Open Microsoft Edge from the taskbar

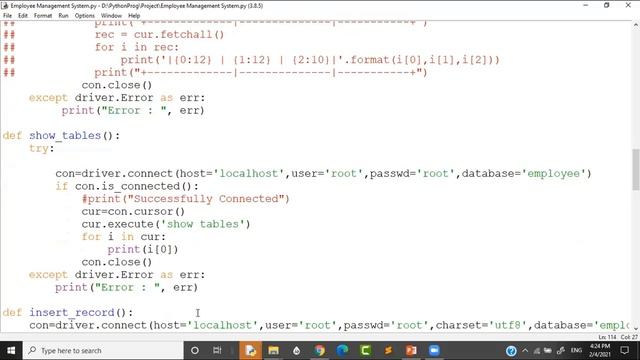click(x=342, y=351)
